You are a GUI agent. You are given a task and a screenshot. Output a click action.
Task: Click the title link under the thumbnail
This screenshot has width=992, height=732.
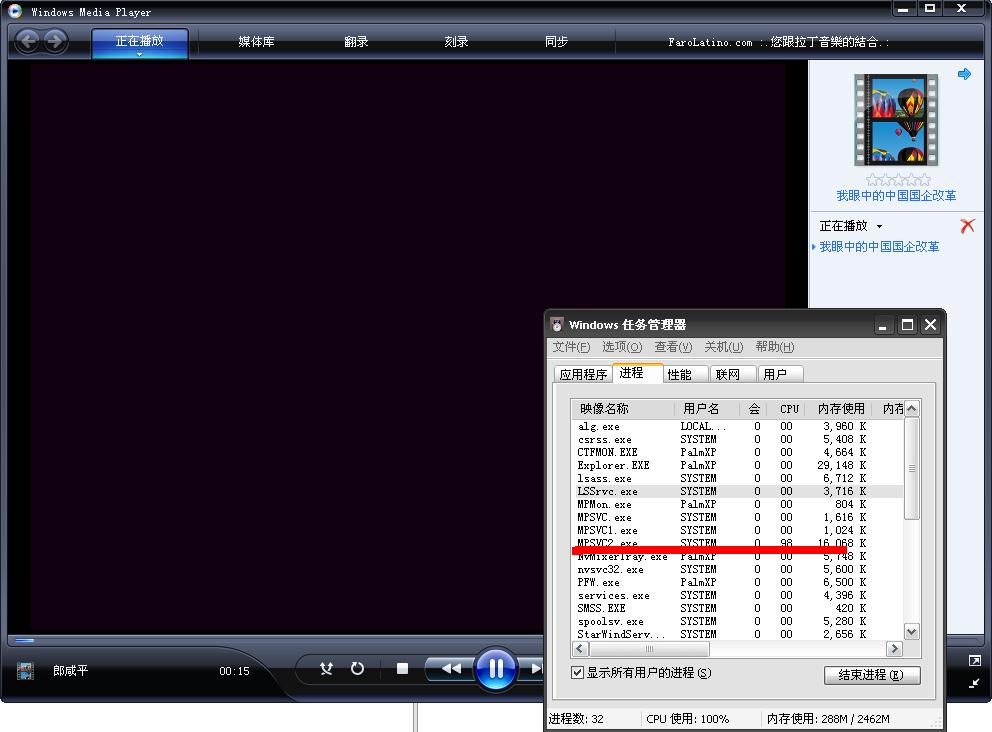(896, 195)
